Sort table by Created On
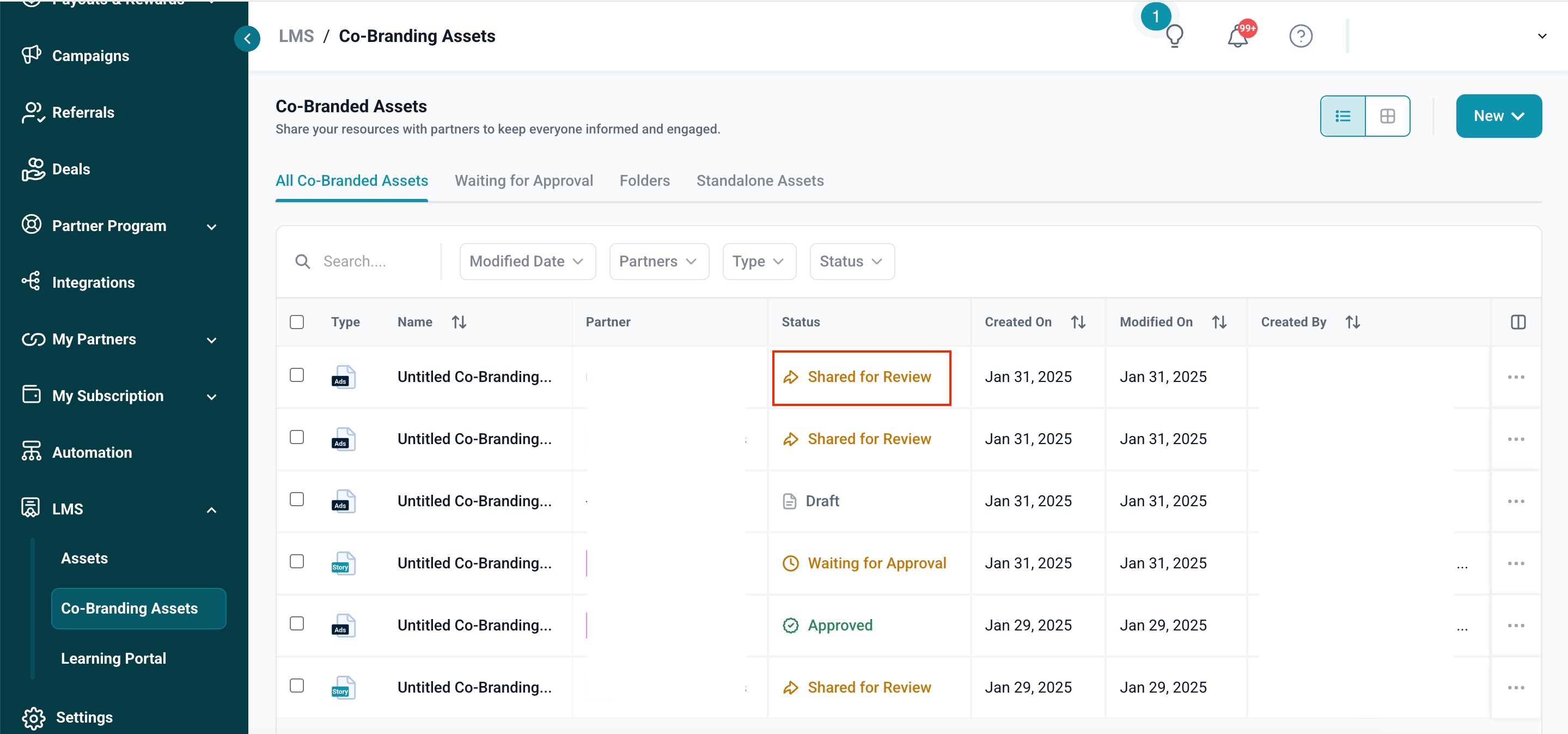The height and width of the screenshot is (734, 1568). pyautogui.click(x=1078, y=321)
